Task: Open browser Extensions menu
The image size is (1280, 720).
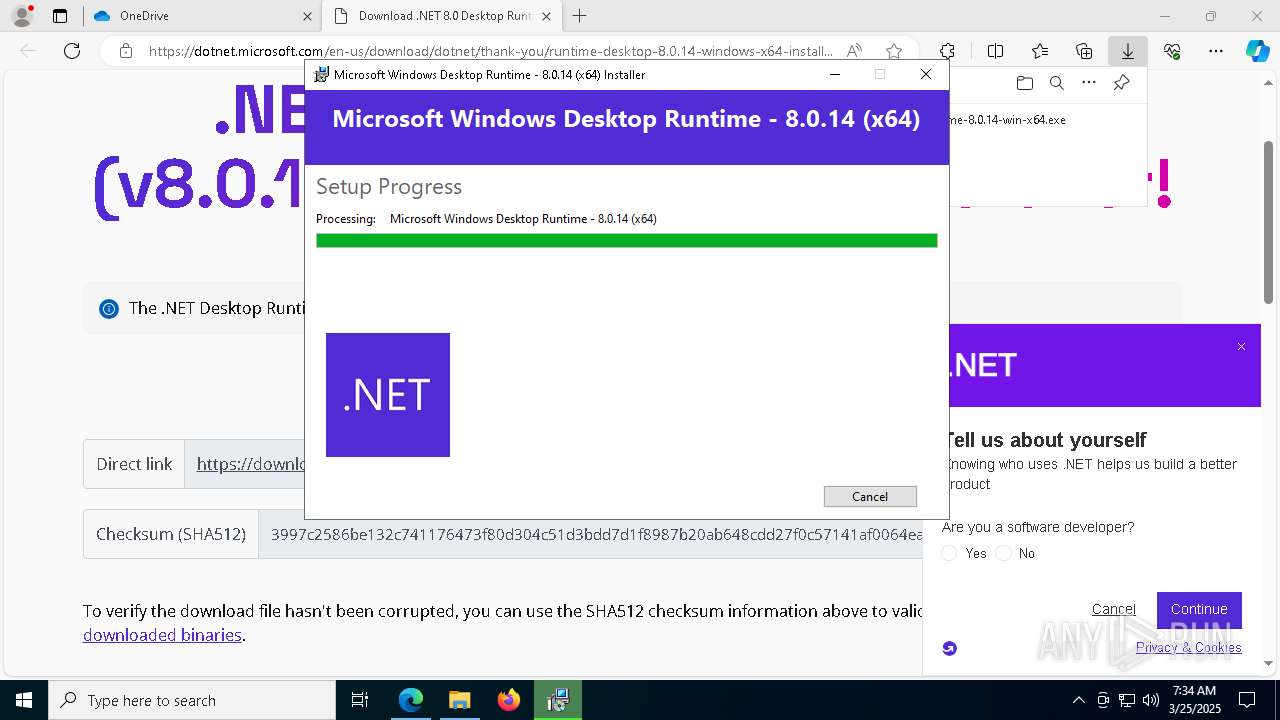Action: [947, 51]
